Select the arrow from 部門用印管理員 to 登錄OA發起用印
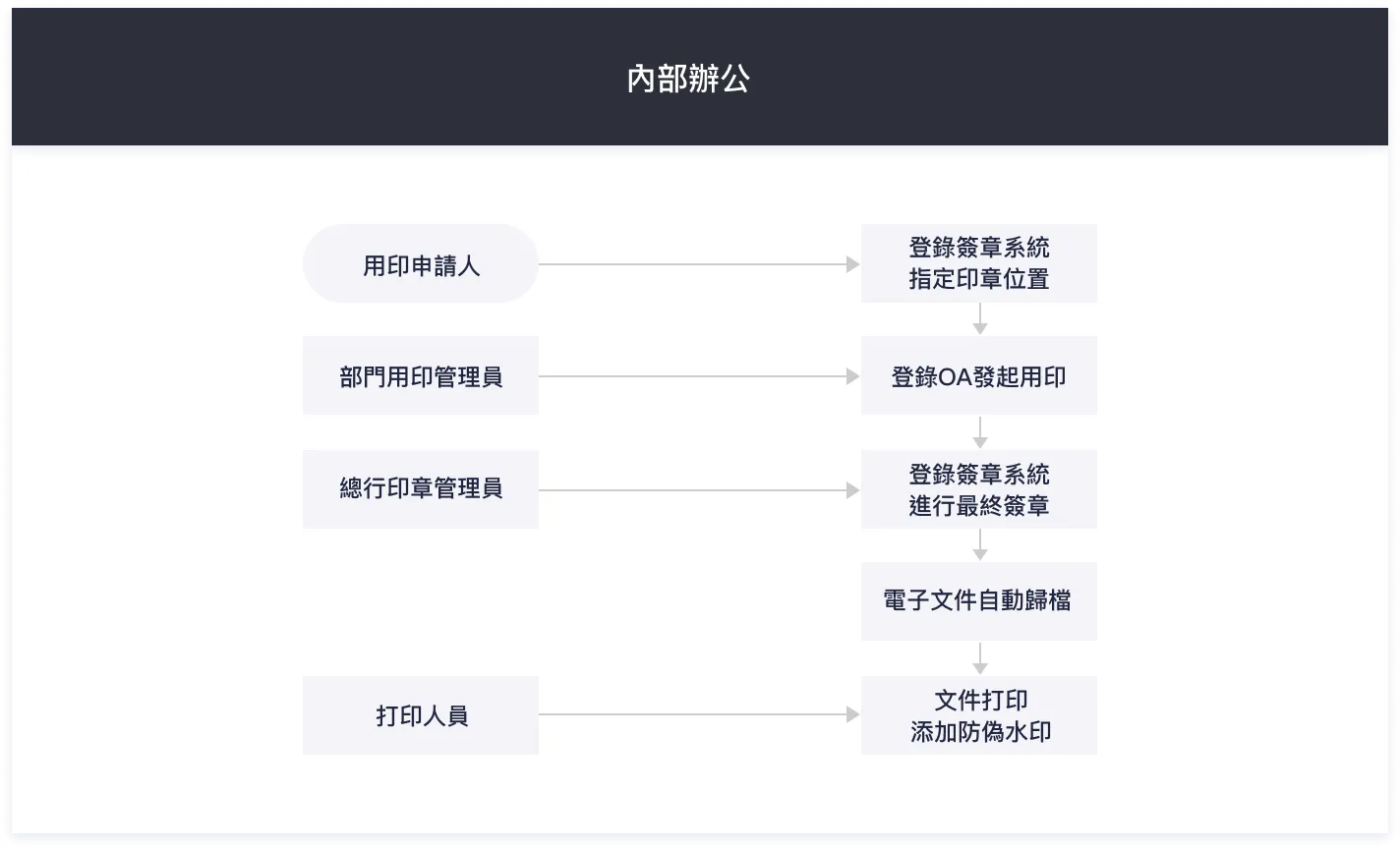This screenshot has width=1400, height=849. 698,376
